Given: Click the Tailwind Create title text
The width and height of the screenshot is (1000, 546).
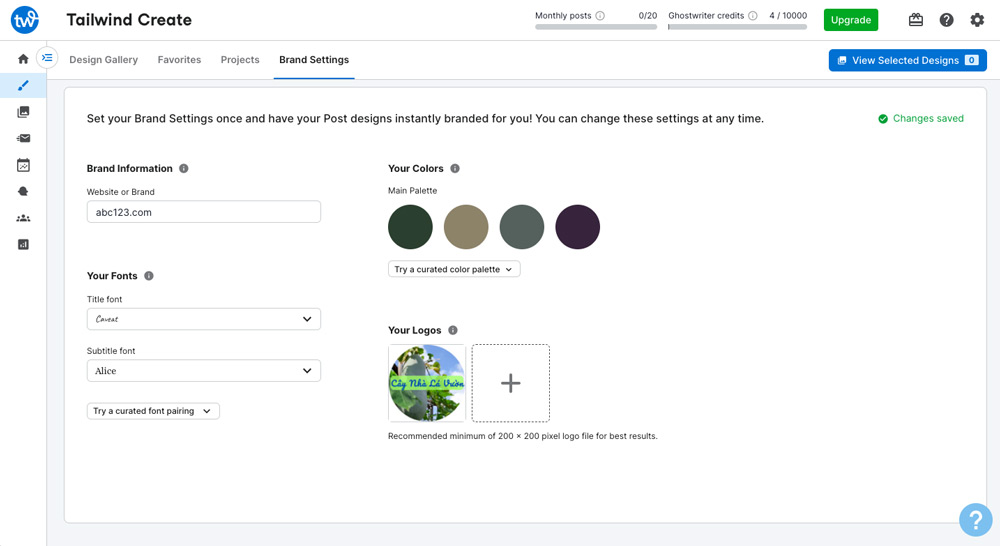Looking at the screenshot, I should [129, 20].
